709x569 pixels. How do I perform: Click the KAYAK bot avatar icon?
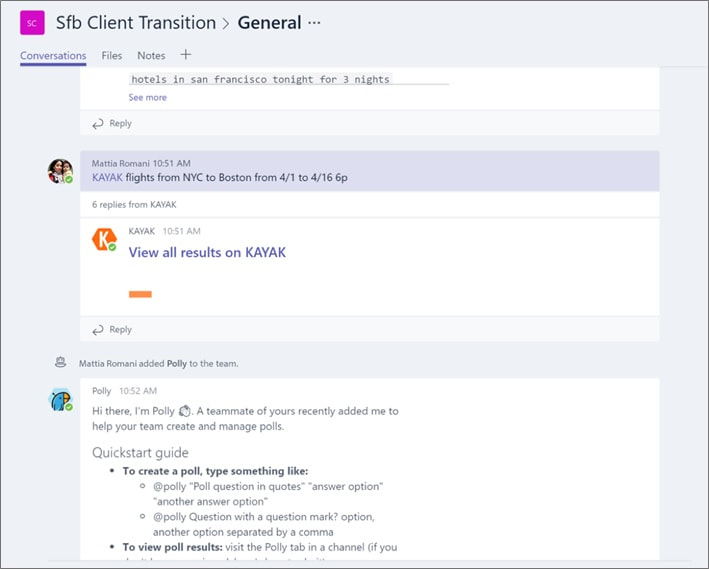(x=104, y=239)
